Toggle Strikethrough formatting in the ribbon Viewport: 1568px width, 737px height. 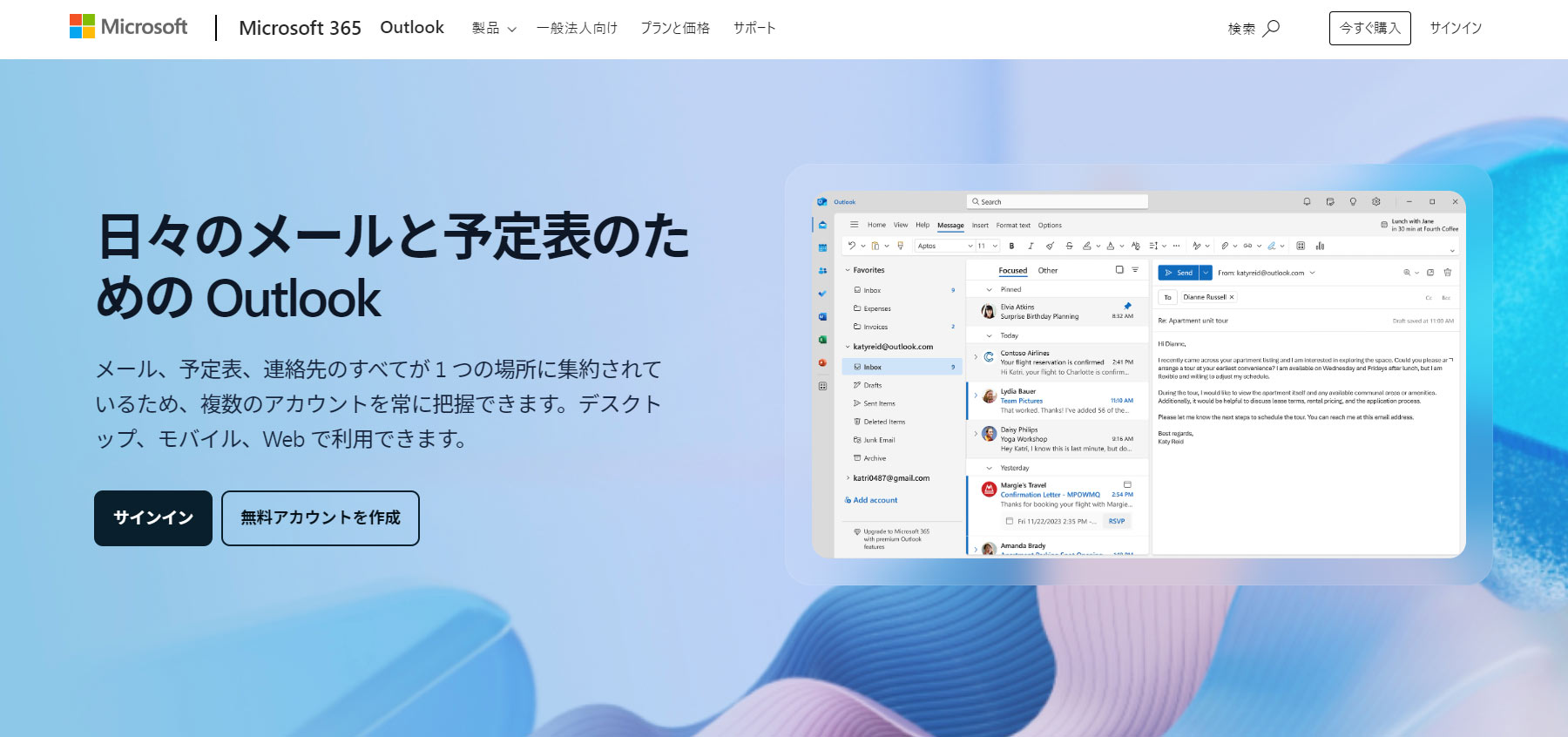[x=1069, y=246]
